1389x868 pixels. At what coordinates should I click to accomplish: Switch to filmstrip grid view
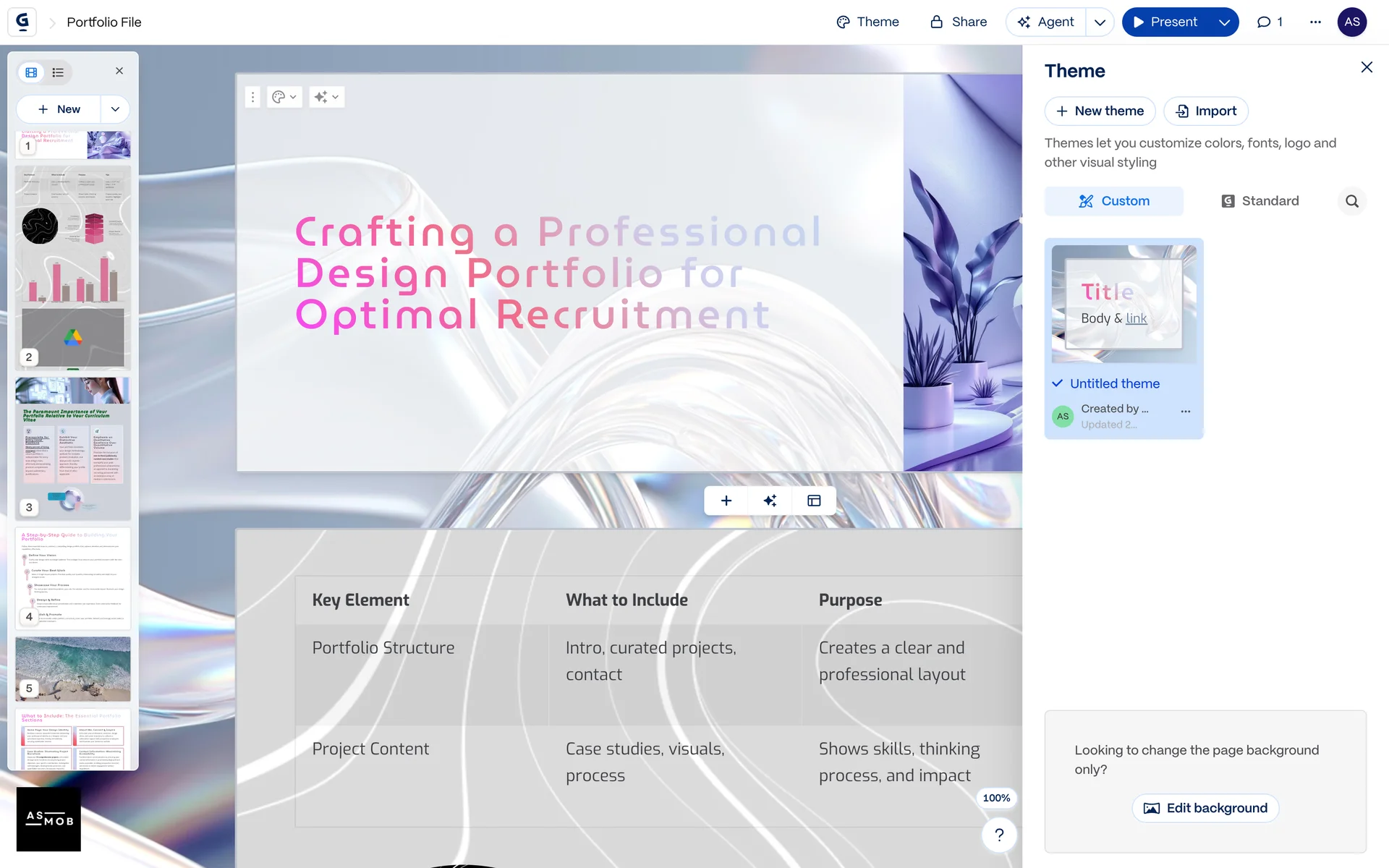(31, 72)
